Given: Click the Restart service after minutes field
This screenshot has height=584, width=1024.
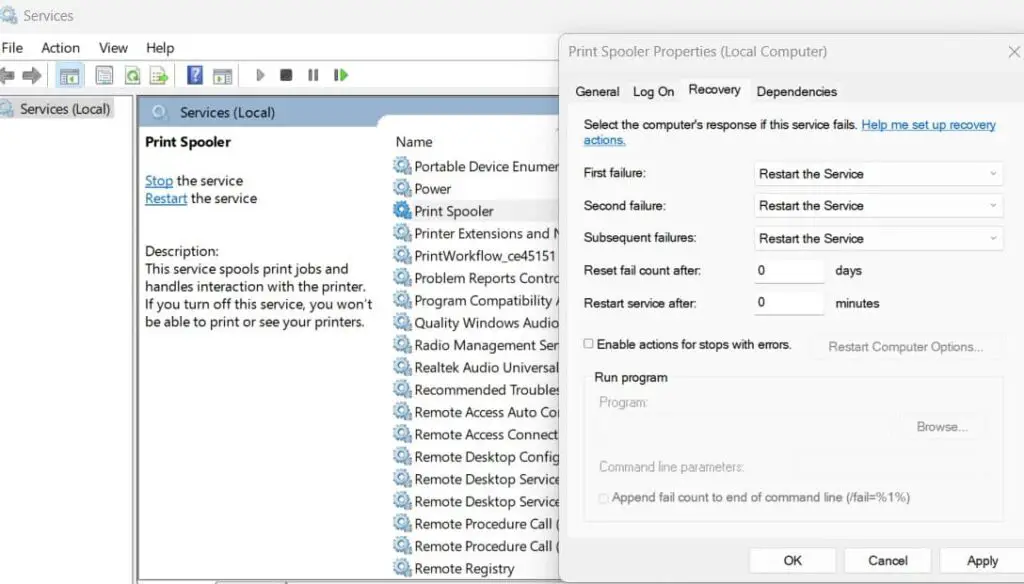Looking at the screenshot, I should (x=788, y=302).
